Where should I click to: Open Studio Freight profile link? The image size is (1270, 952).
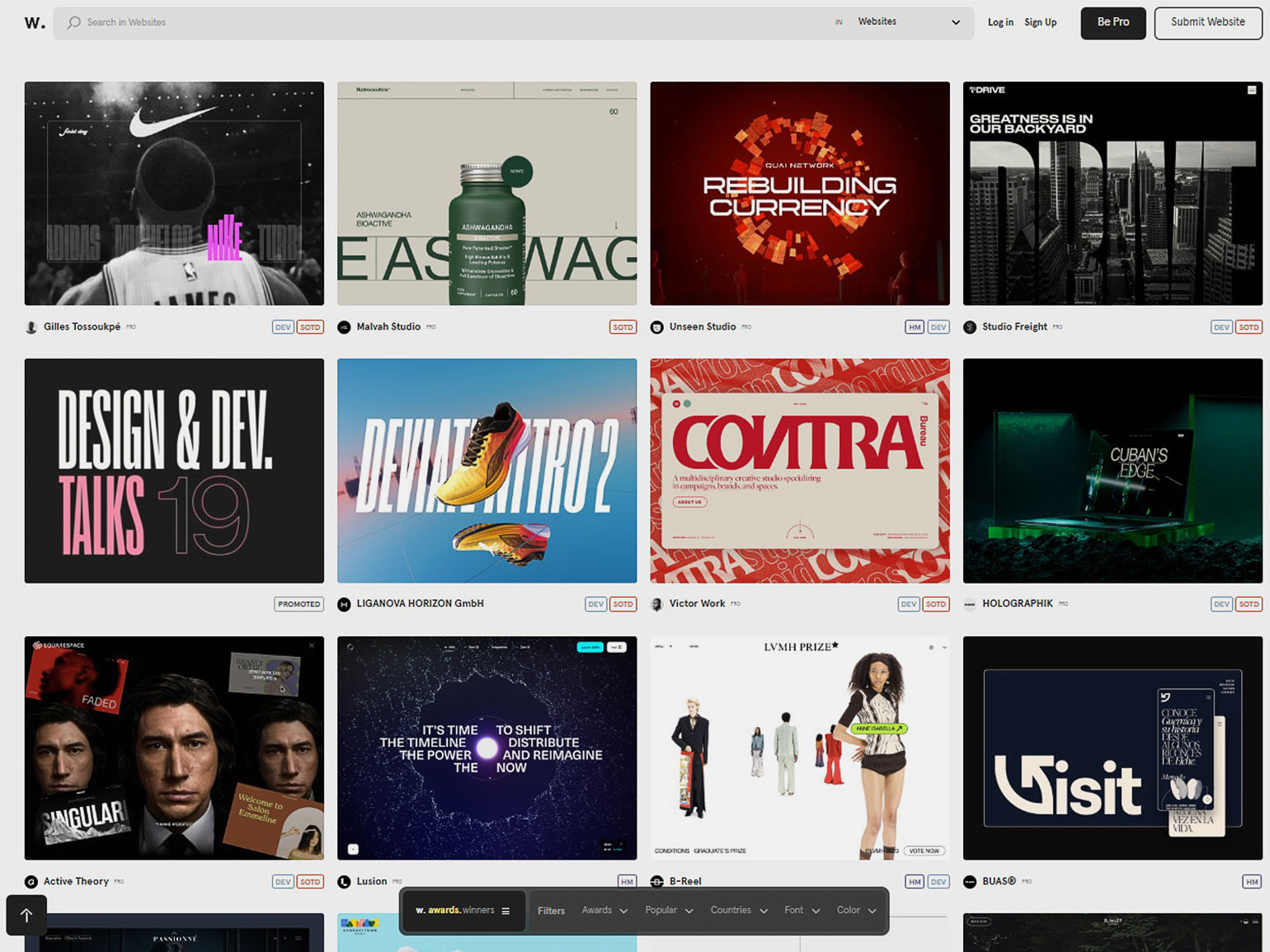point(1014,326)
